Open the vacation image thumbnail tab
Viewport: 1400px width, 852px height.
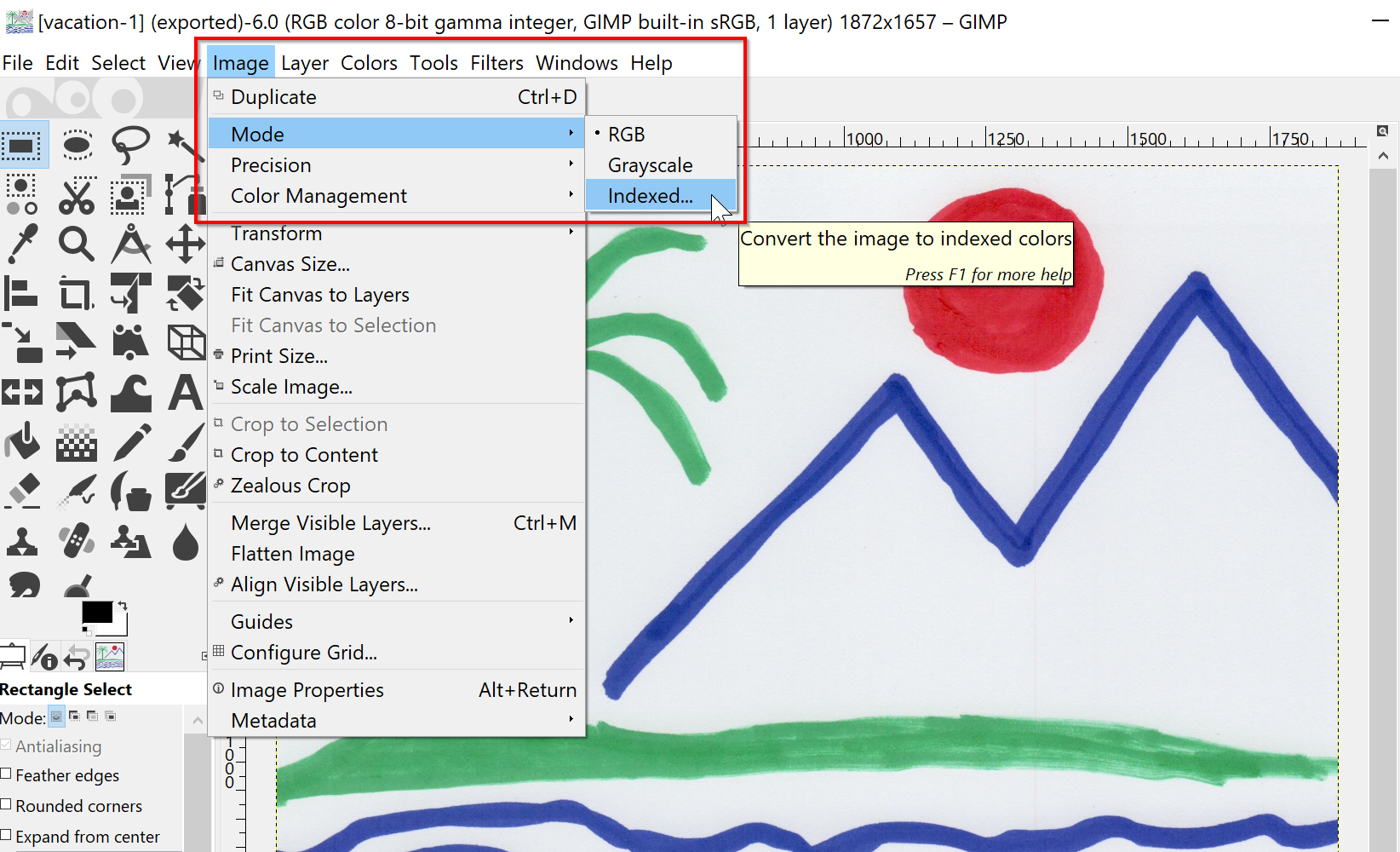110,657
